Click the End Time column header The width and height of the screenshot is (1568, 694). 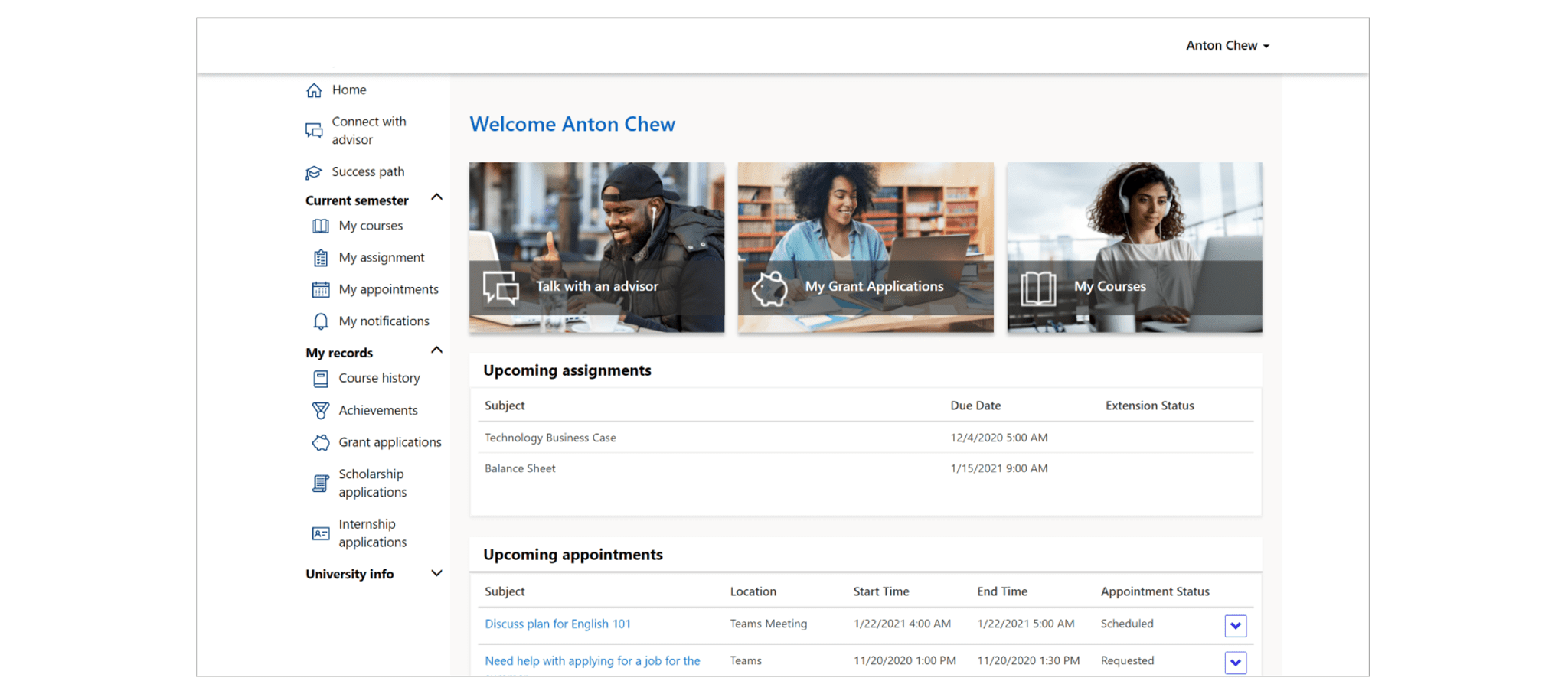[x=1001, y=591]
